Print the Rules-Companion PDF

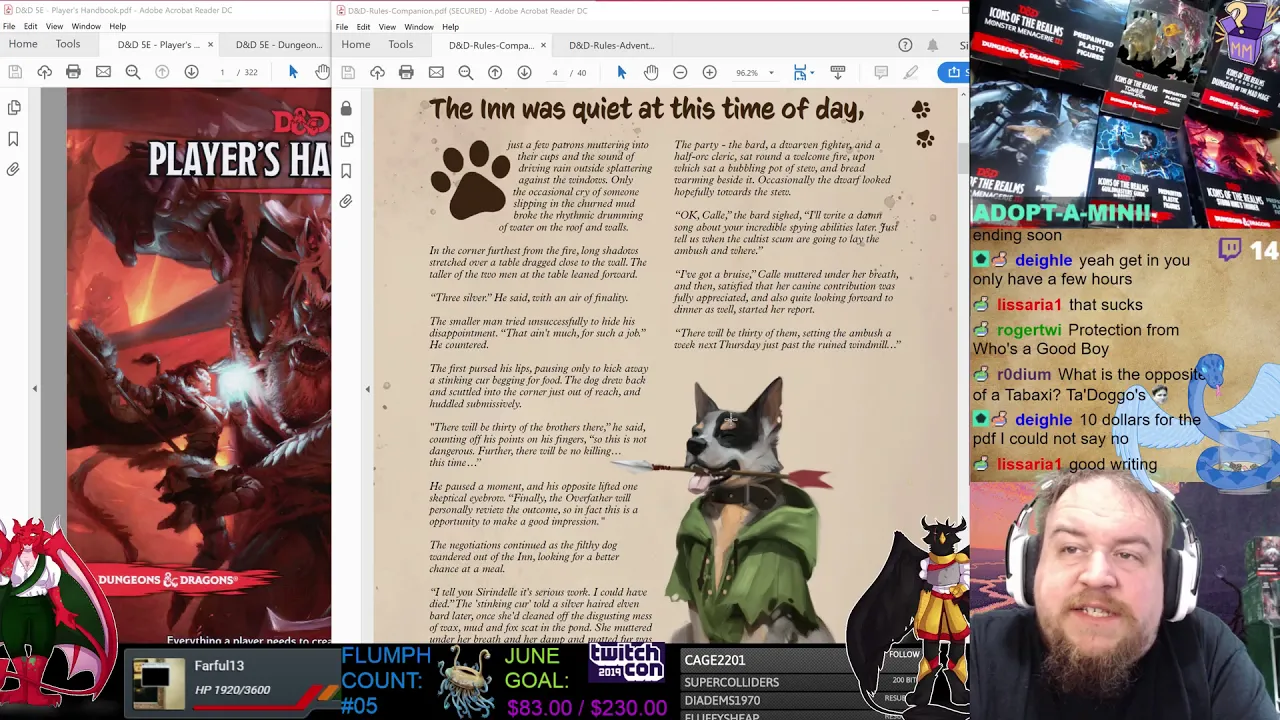(x=406, y=72)
